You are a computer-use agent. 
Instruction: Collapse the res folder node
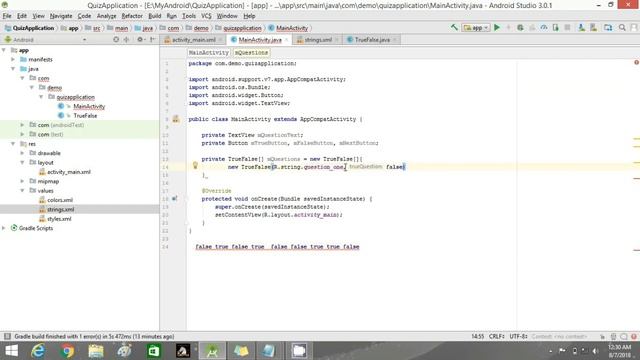pos(13,144)
